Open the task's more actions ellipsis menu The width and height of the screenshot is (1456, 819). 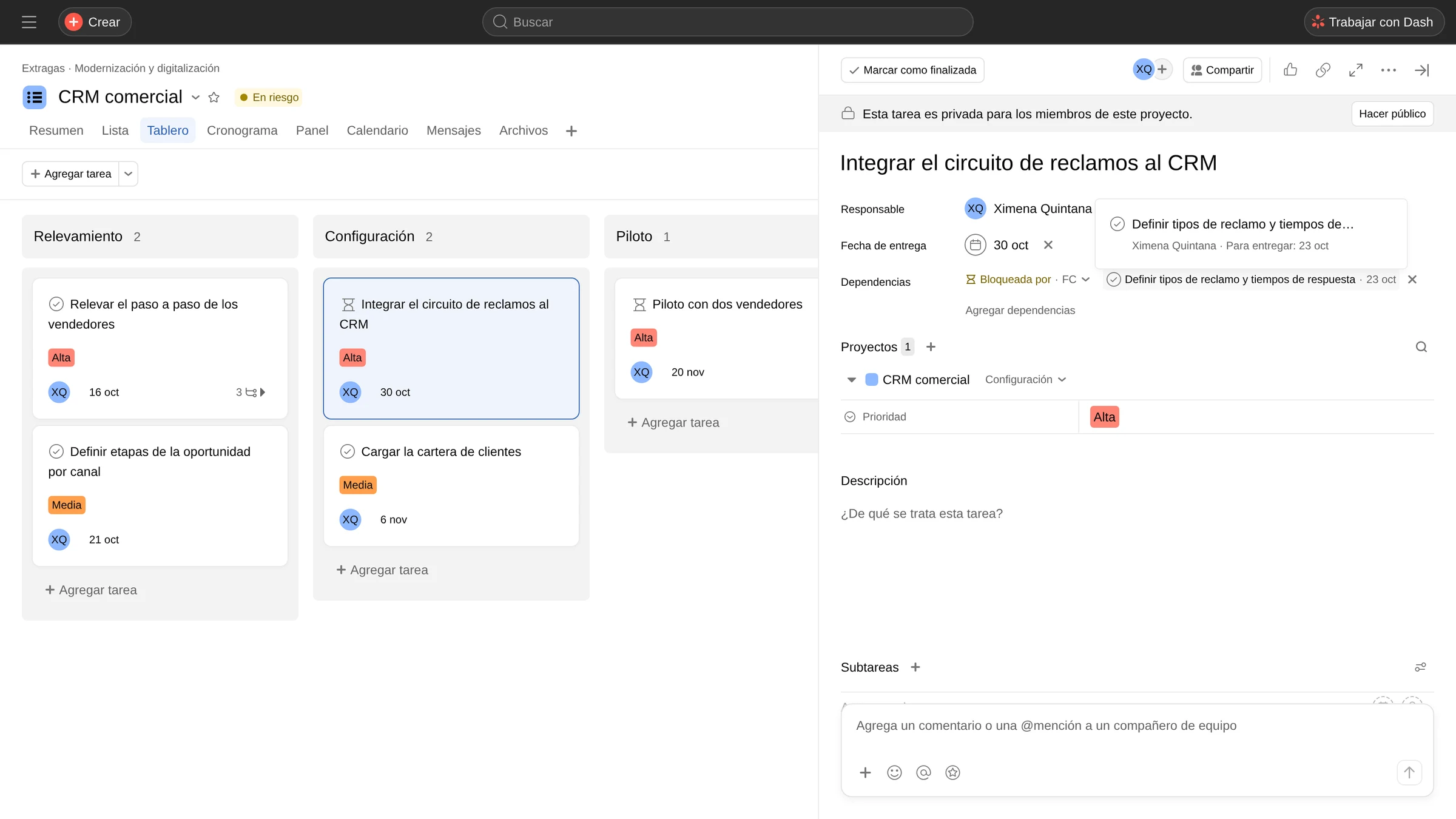pyautogui.click(x=1389, y=70)
